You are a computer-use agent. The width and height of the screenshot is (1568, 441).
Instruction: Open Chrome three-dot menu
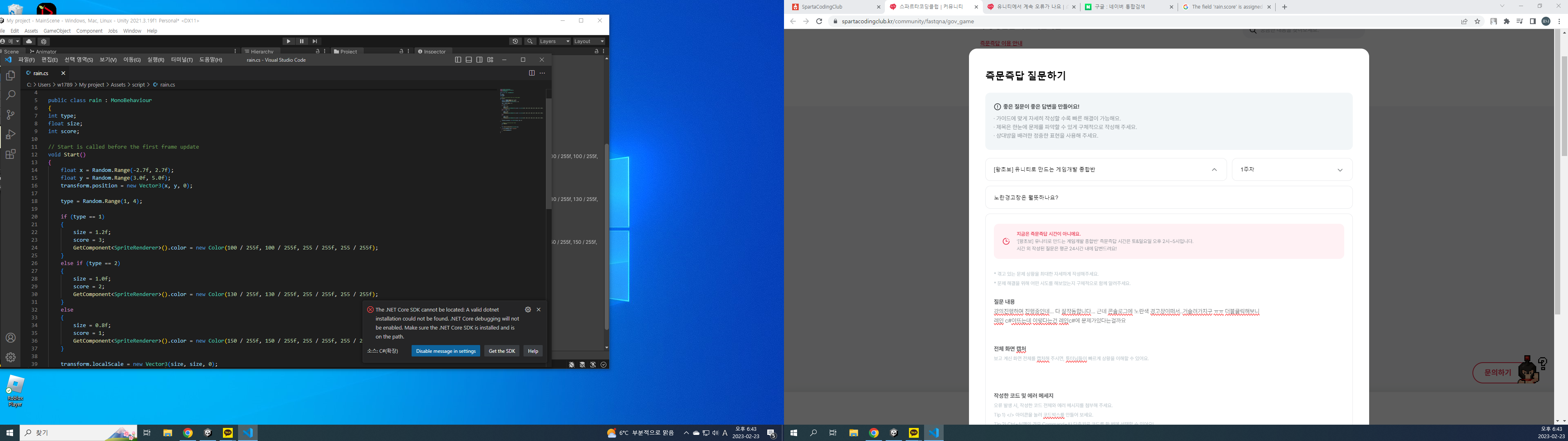click(x=1559, y=21)
